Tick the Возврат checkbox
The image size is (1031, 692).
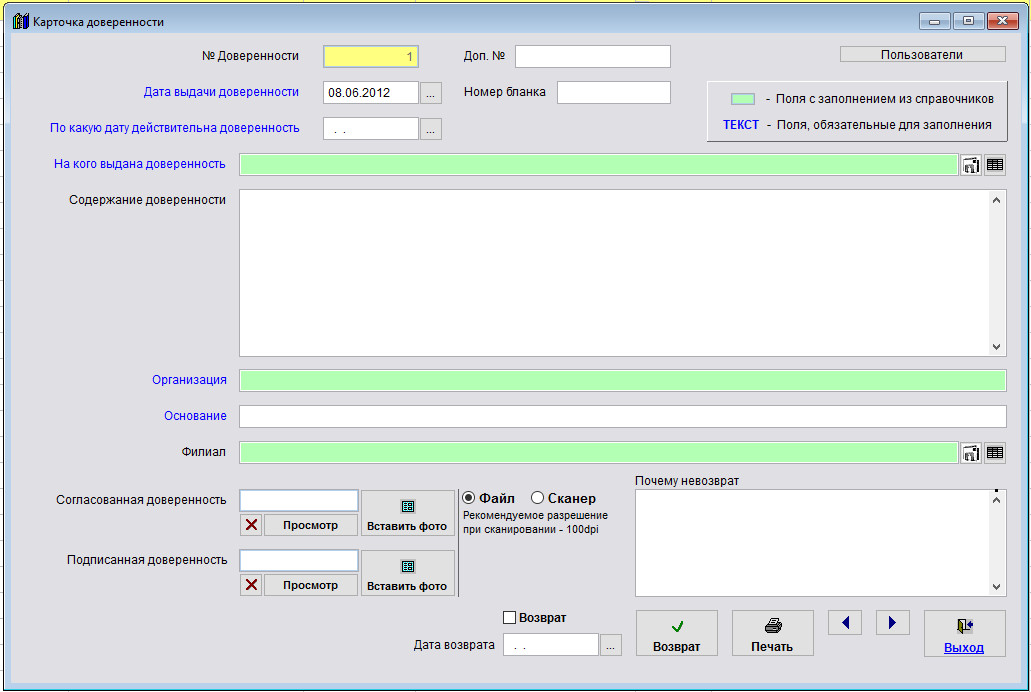tap(510, 618)
